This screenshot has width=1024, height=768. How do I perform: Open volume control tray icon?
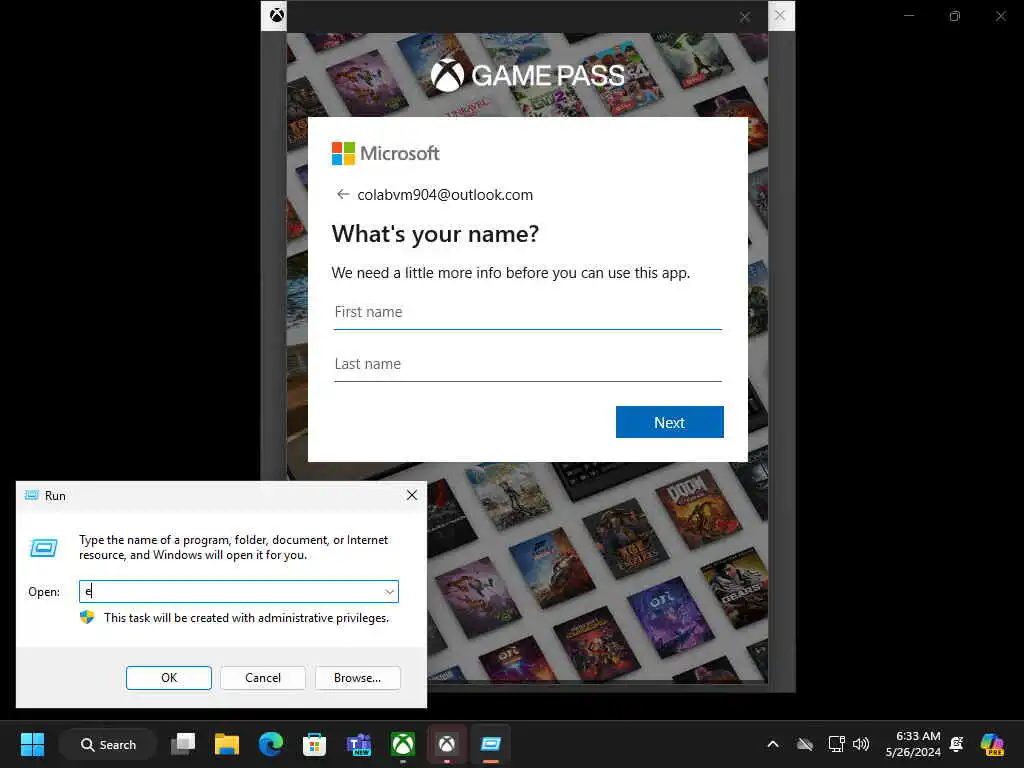pyautogui.click(x=861, y=744)
